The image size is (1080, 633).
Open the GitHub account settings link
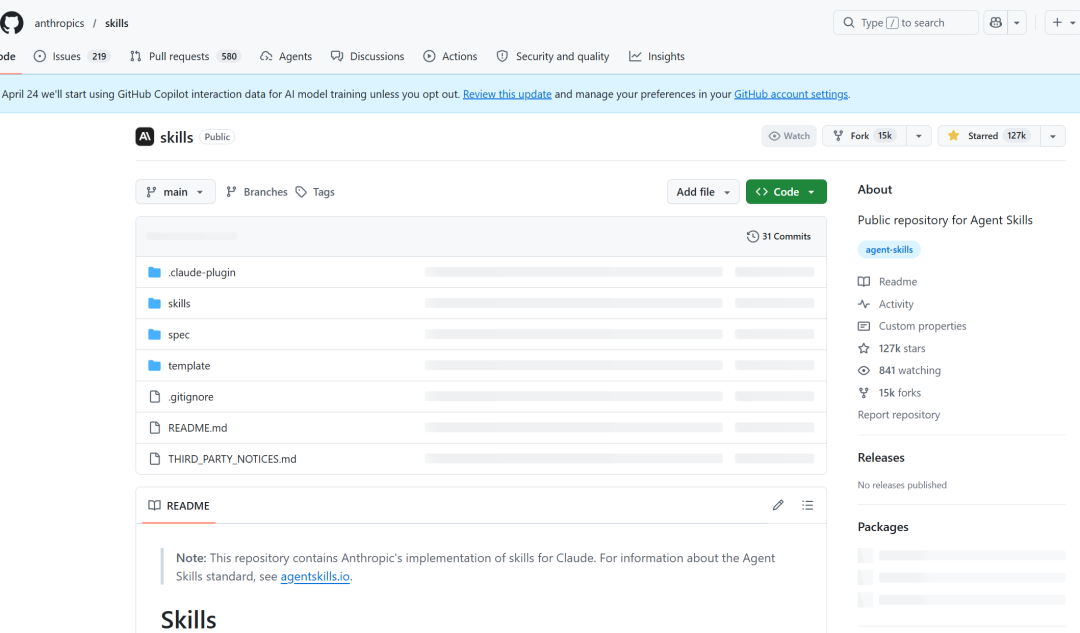(791, 94)
